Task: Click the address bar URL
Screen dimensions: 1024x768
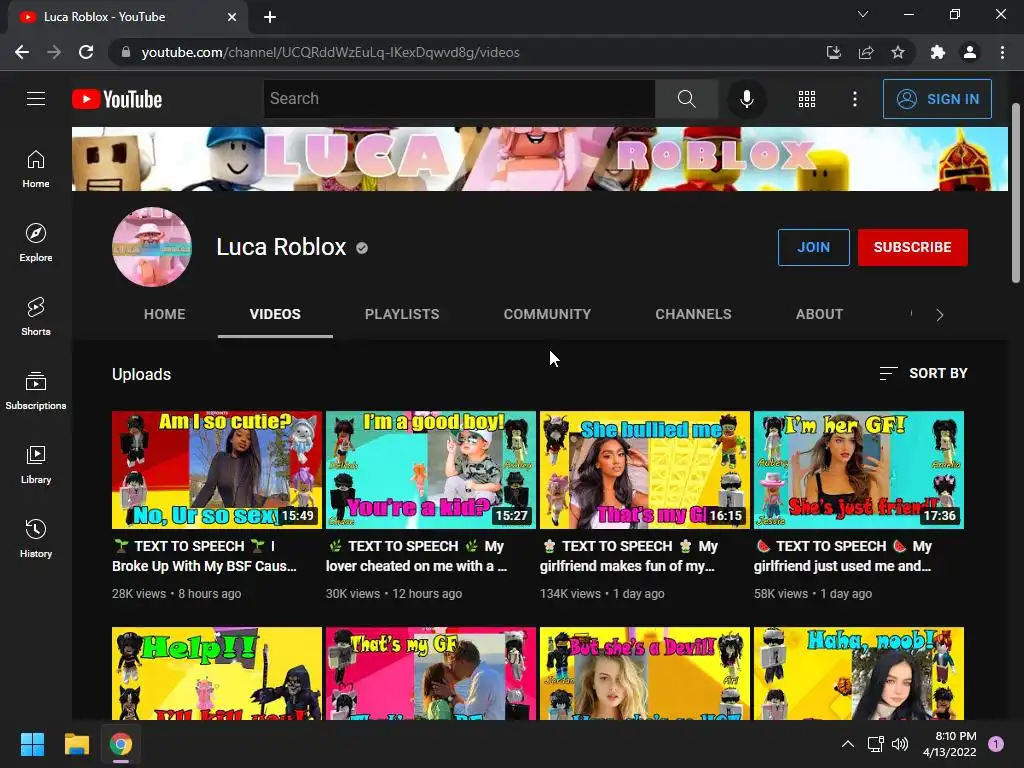Action: [330, 52]
